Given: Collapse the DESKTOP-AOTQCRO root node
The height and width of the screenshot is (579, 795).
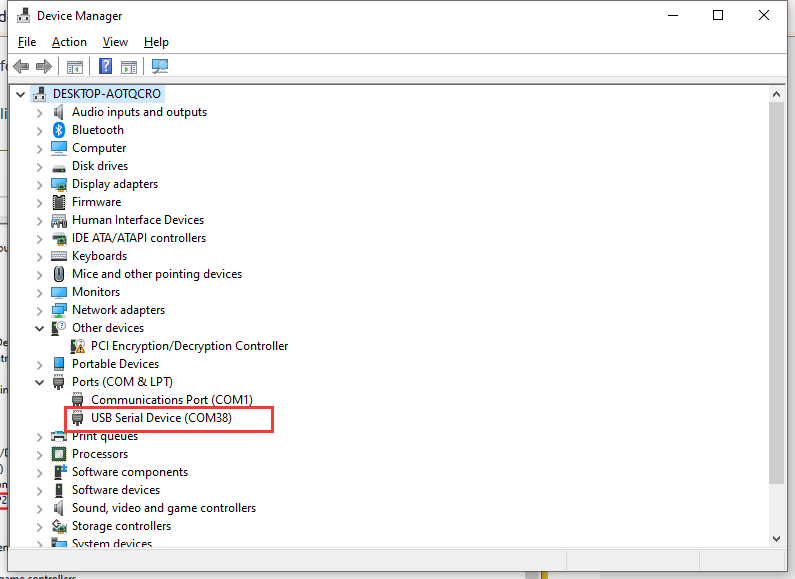Looking at the screenshot, I should pos(20,94).
